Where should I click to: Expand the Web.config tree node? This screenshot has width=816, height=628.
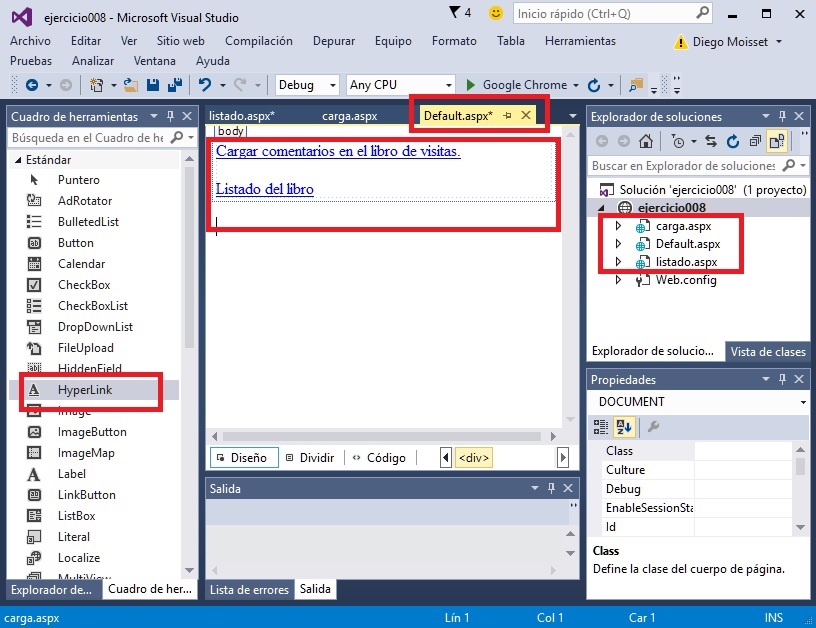(x=618, y=280)
